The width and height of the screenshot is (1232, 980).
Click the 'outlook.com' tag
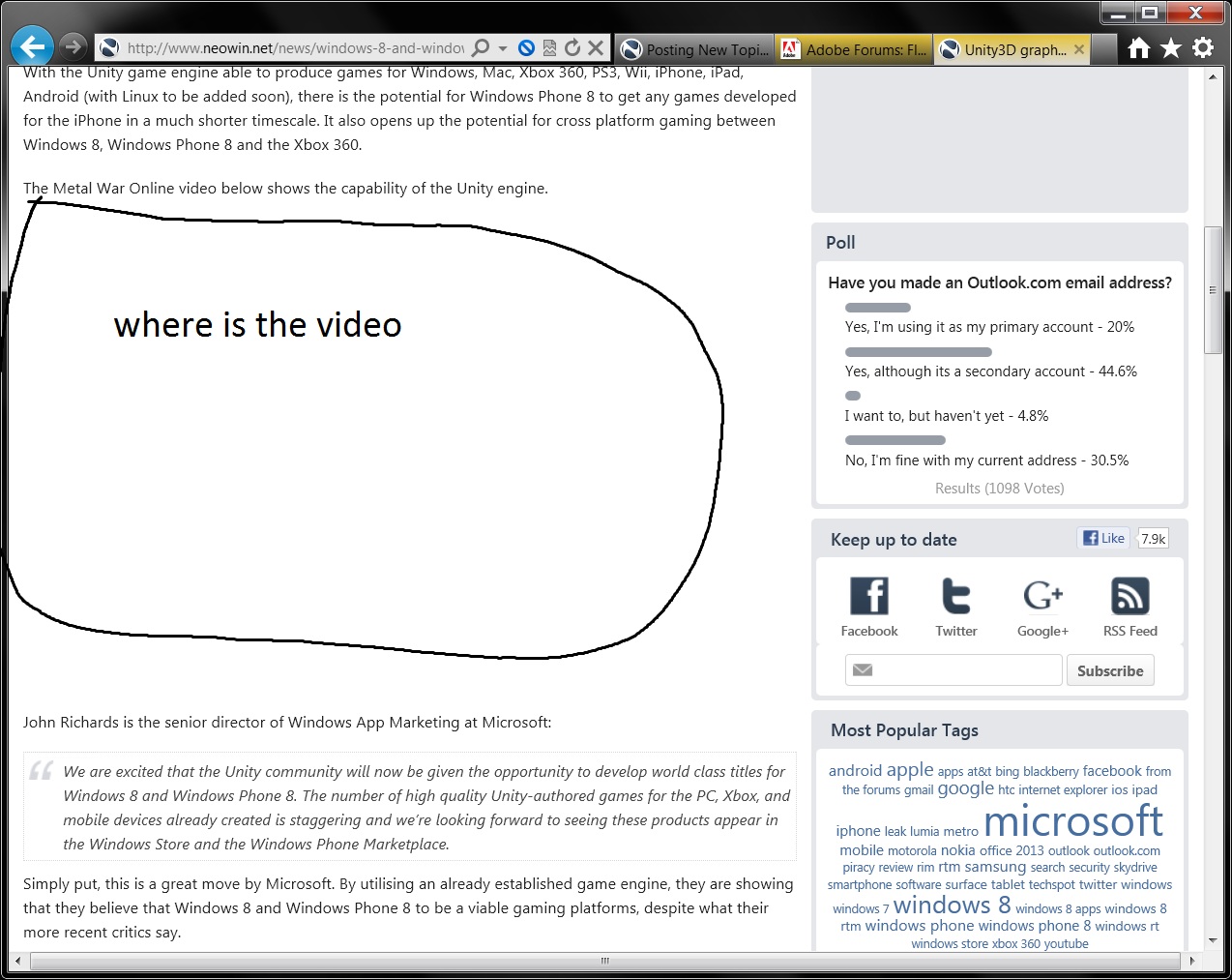1127,850
